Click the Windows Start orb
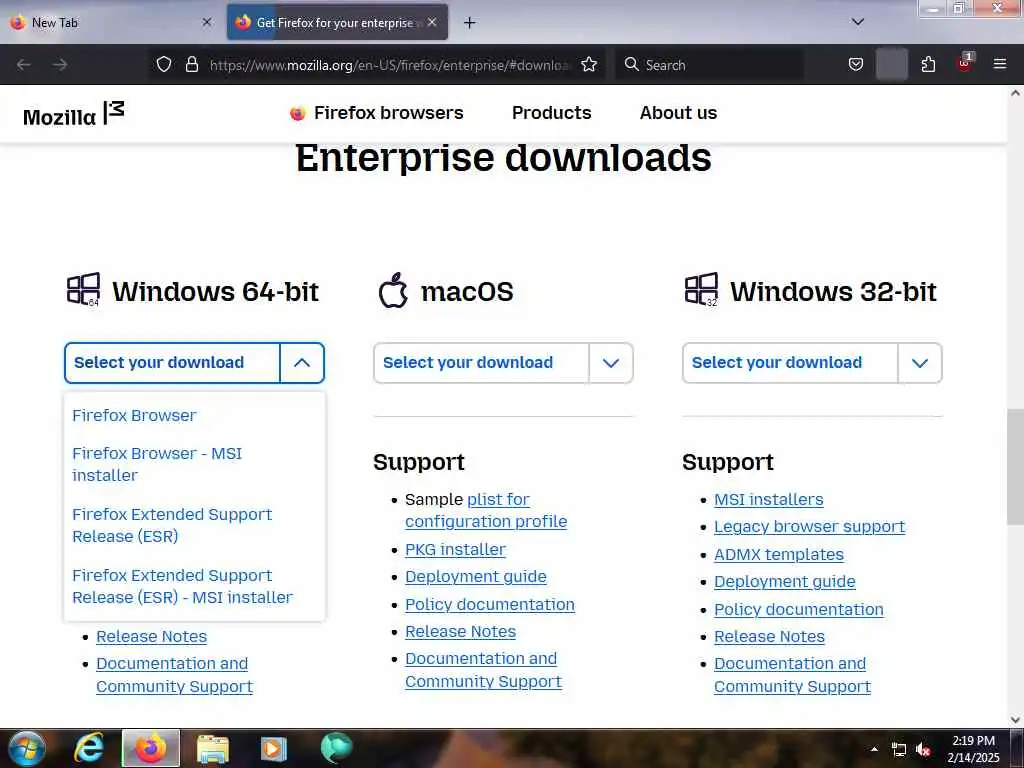This screenshot has width=1024, height=768. coord(27,748)
